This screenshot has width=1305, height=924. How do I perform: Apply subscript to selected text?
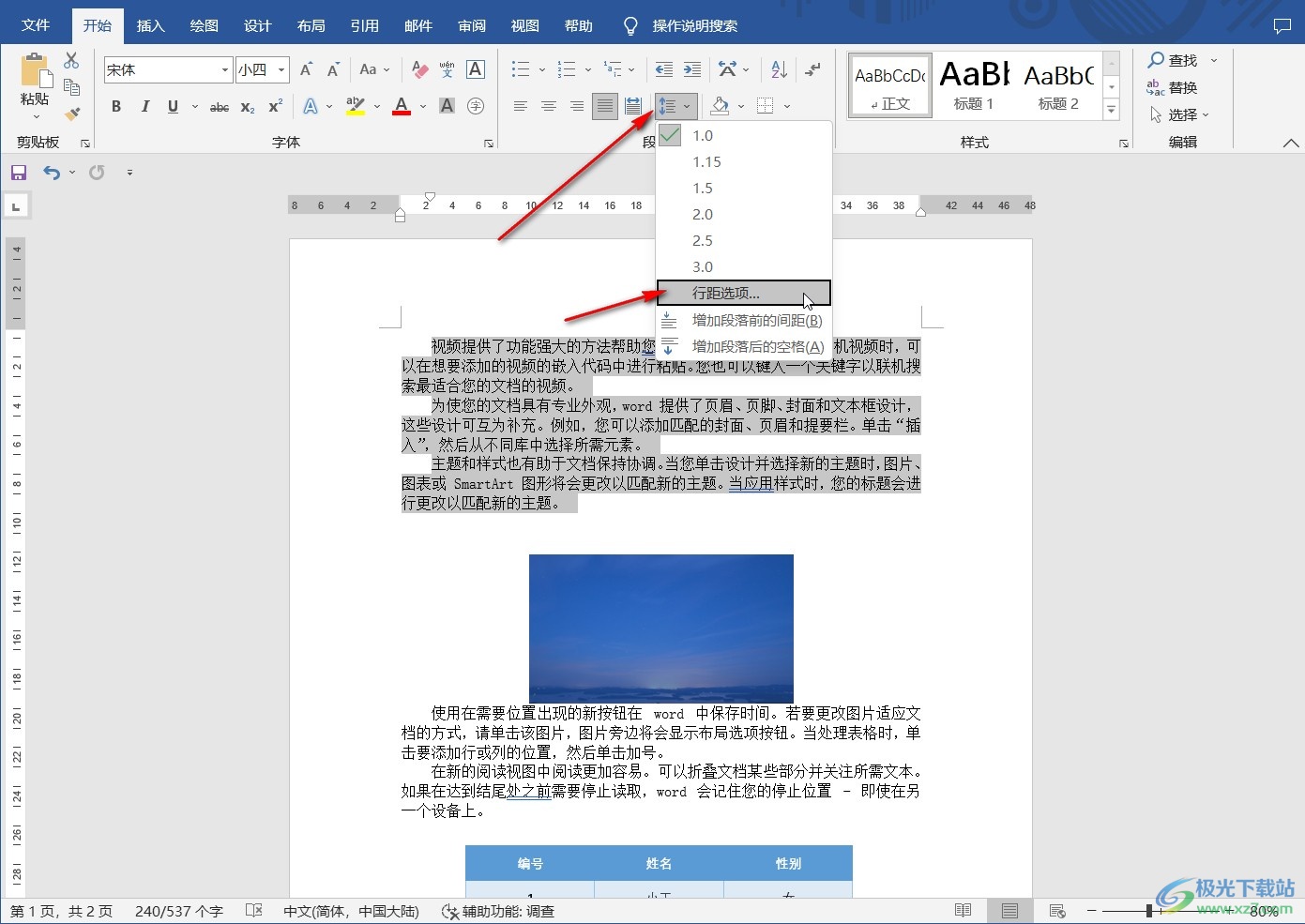click(x=246, y=107)
